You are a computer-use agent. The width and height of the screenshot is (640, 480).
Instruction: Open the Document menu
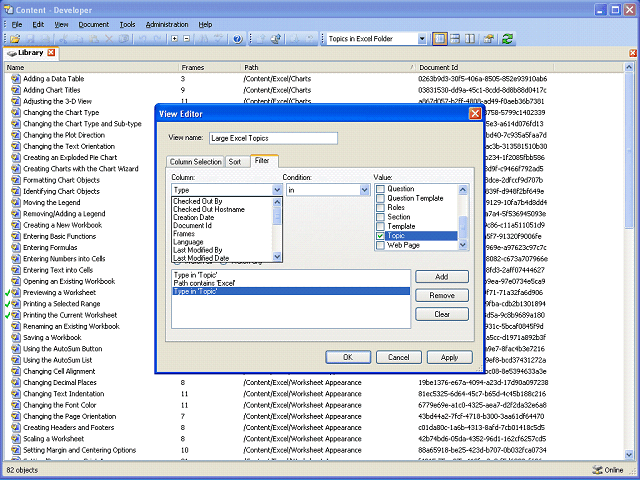coord(93,24)
